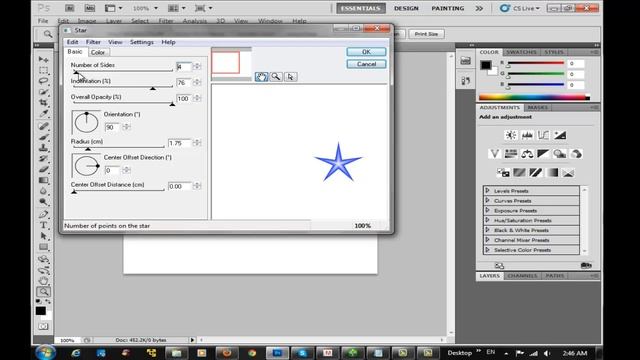The width and height of the screenshot is (640, 360).
Task: Select the Path Selection tool
Action: (x=43, y=236)
